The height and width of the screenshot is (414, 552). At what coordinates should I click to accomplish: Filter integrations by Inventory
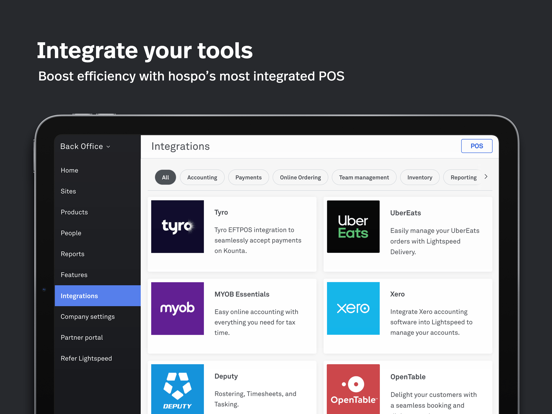420,177
